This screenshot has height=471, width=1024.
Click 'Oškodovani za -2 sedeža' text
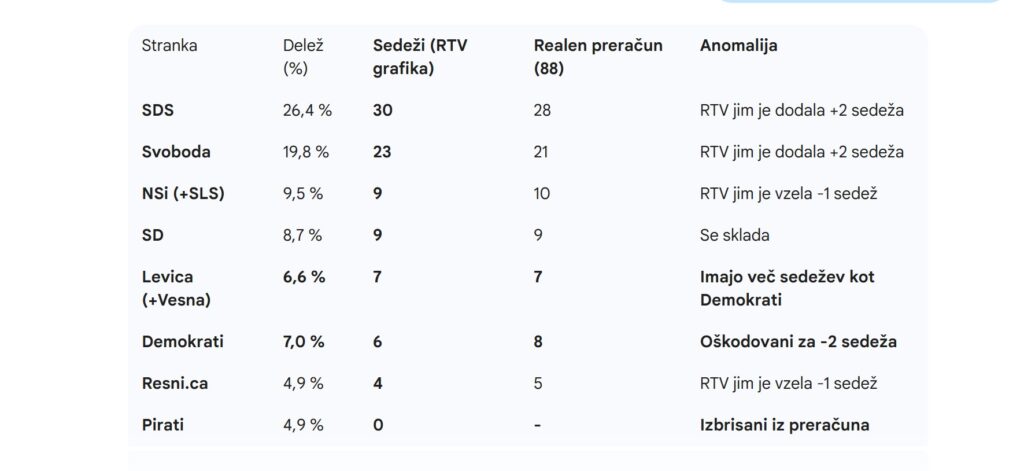click(798, 341)
